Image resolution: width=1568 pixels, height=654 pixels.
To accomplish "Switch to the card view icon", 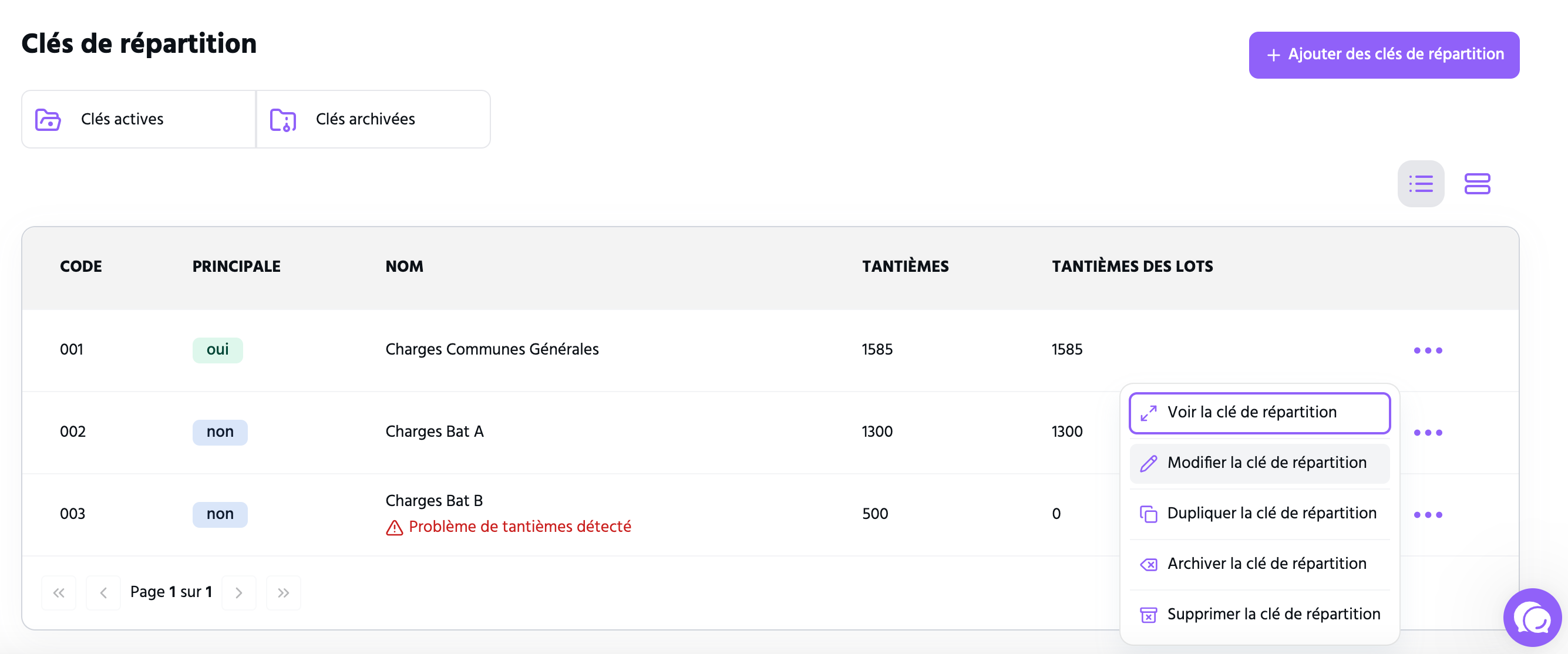I will coord(1477,184).
